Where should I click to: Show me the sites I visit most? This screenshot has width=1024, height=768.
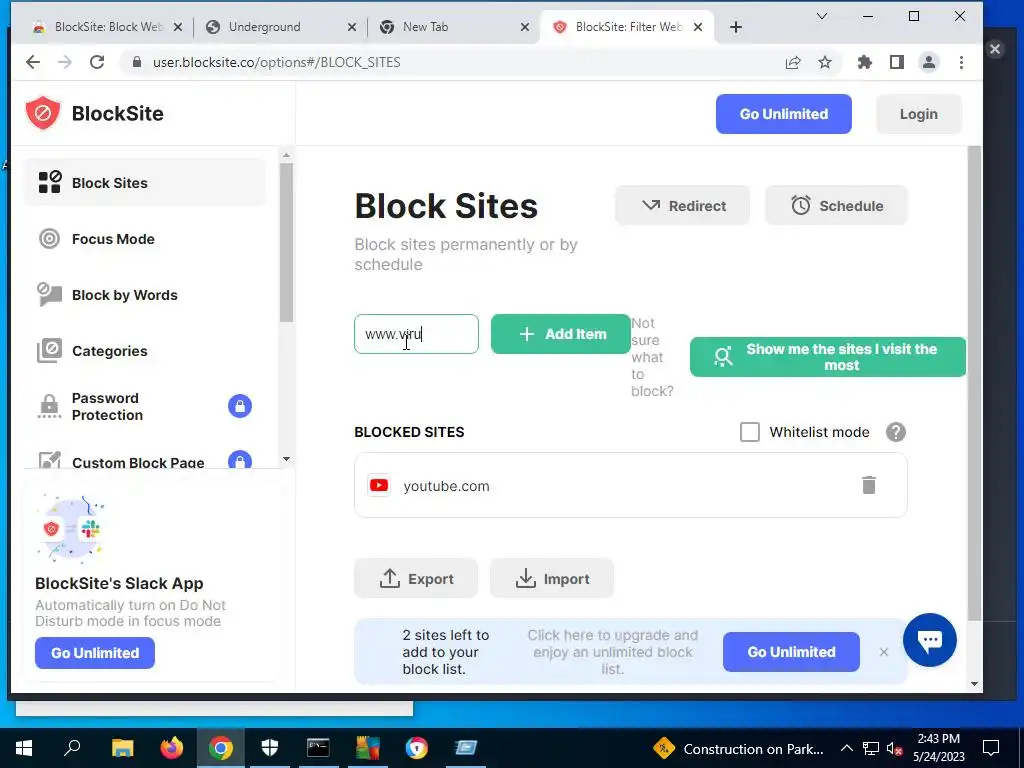point(828,357)
